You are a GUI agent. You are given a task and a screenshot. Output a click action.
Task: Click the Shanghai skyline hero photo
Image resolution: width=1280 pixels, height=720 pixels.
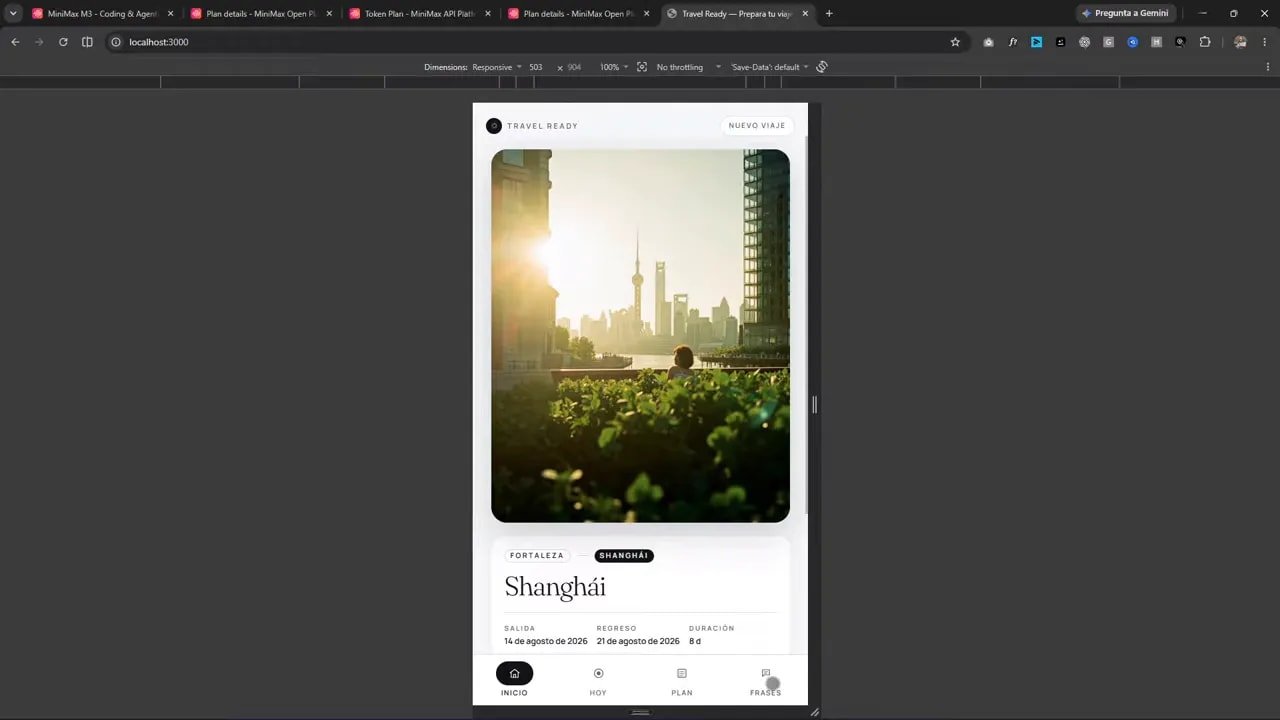[640, 336]
